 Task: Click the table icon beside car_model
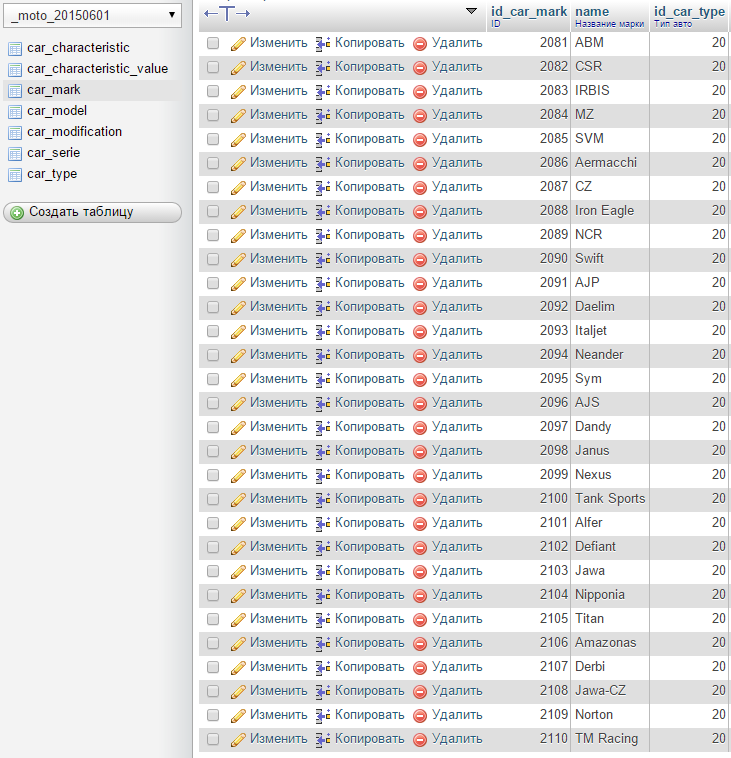tap(15, 112)
